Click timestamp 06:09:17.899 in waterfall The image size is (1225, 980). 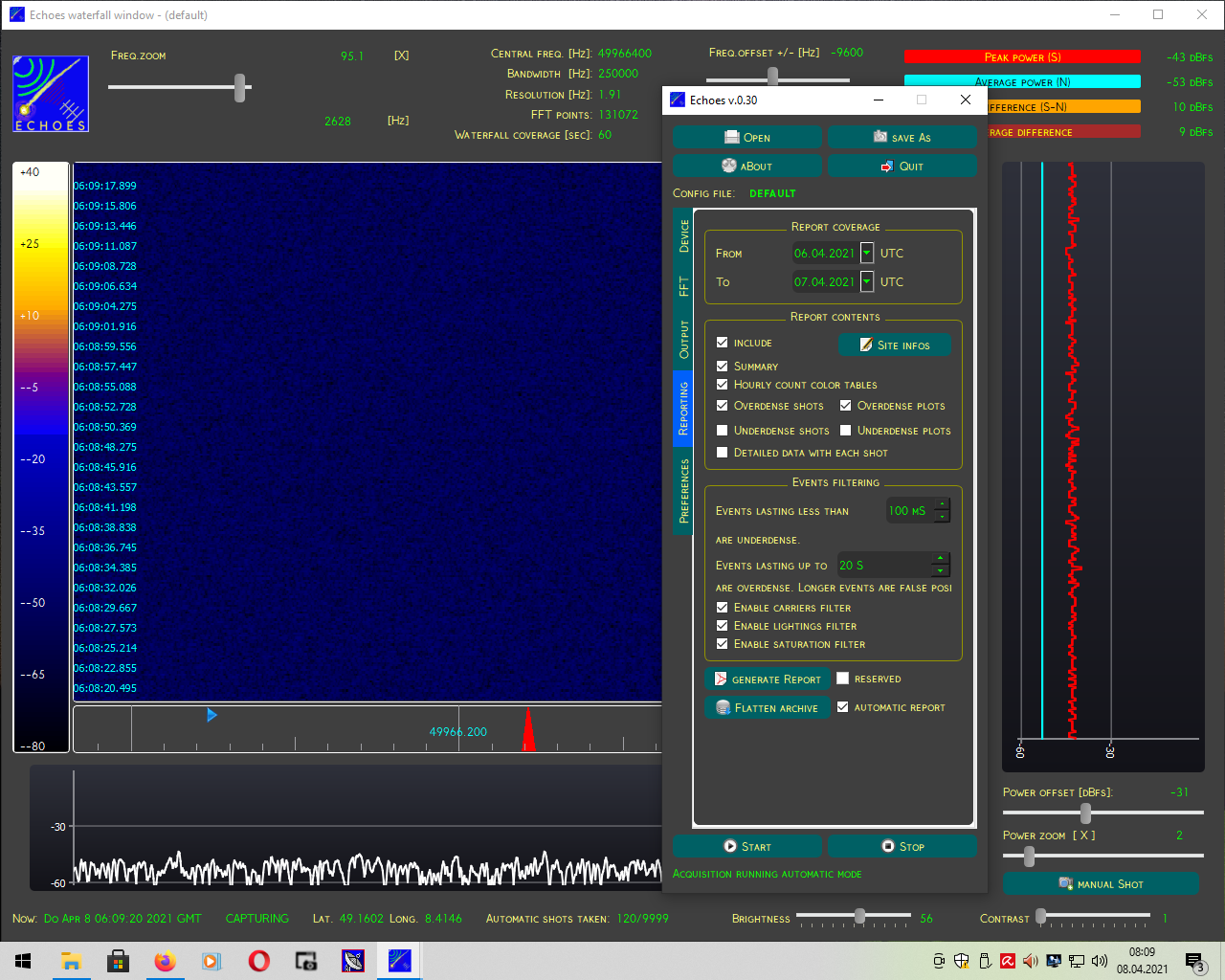coord(105,186)
